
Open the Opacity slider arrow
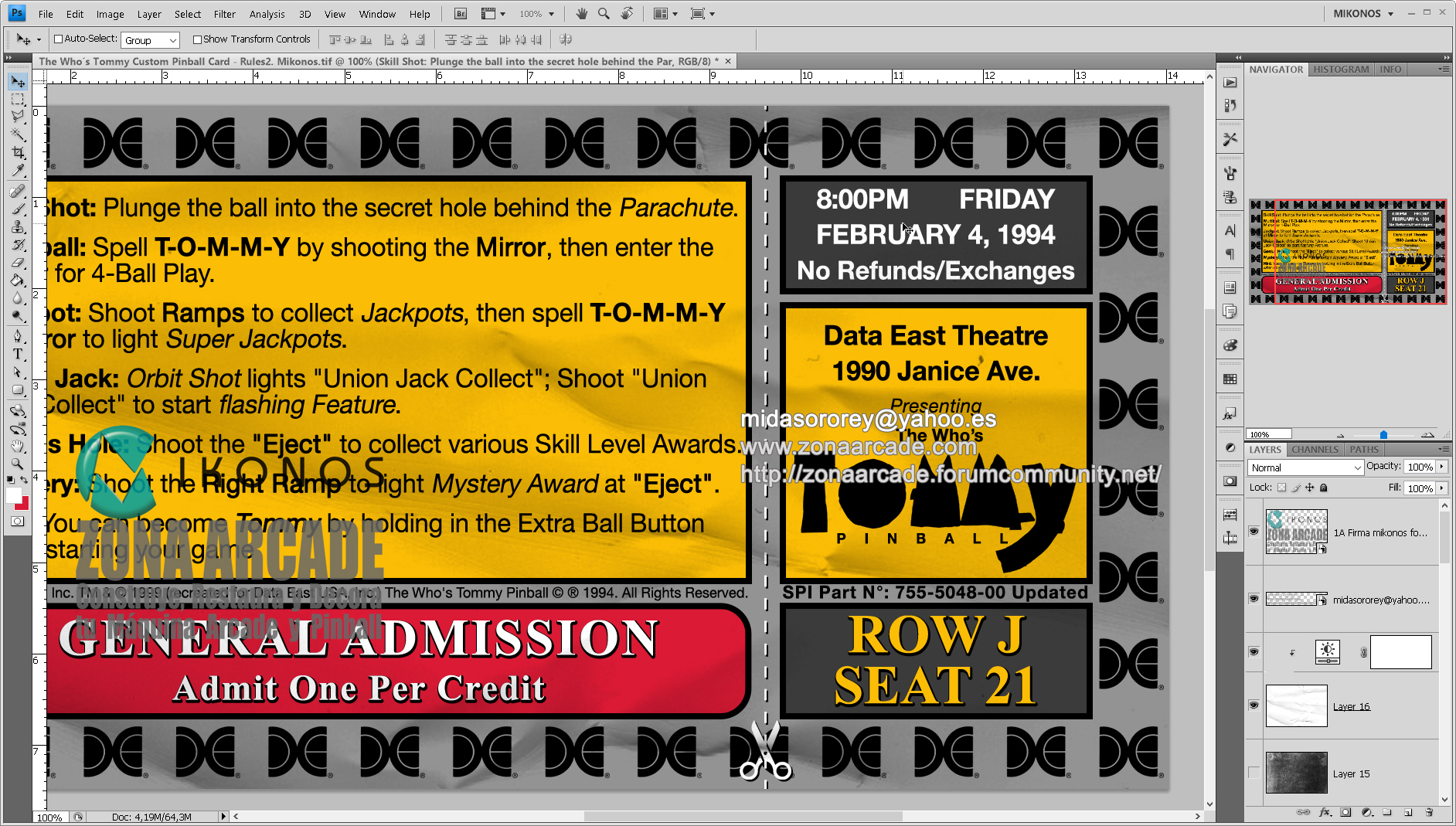pos(1441,467)
